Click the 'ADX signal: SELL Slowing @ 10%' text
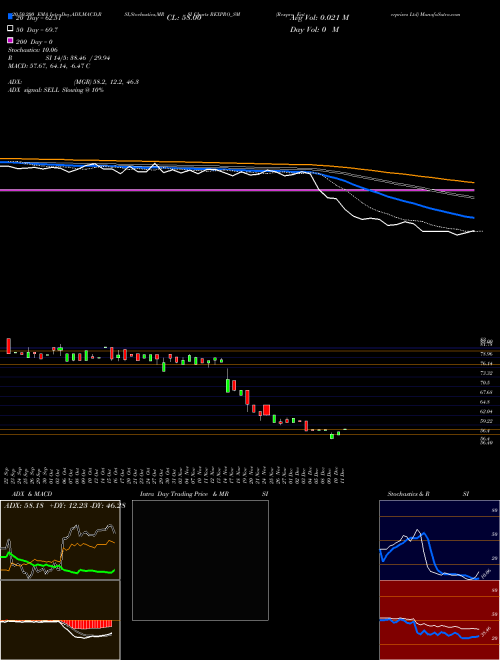Viewport: 500px width, 660px height. tap(56, 90)
